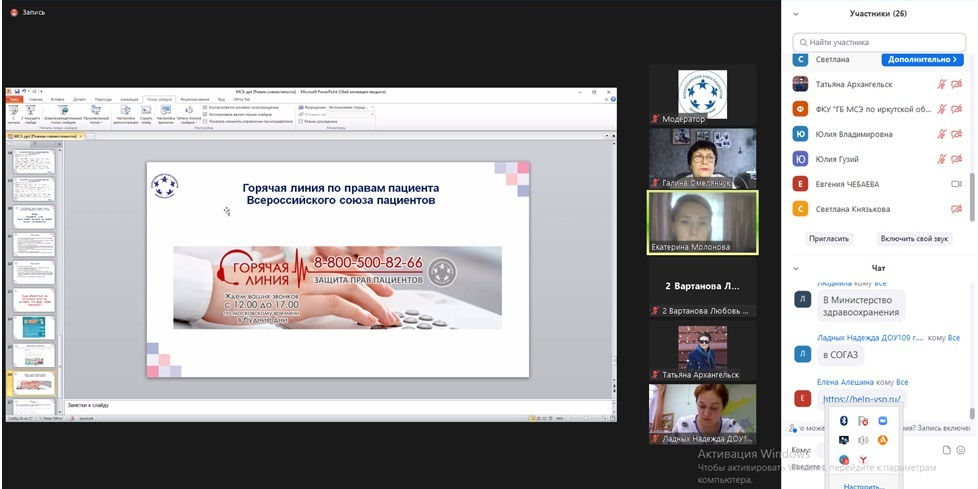Click participant name Светлана Князькова

[x=853, y=209]
